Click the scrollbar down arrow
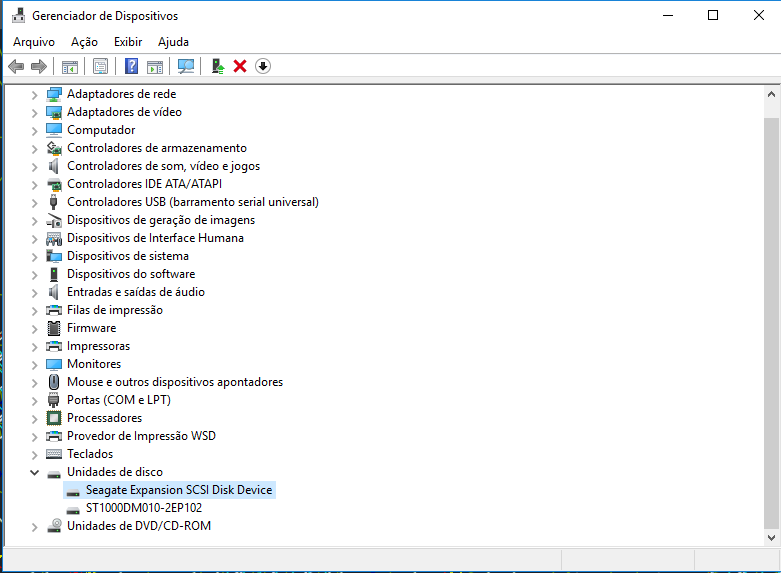Viewport: 781px width, 573px height. [x=771, y=538]
